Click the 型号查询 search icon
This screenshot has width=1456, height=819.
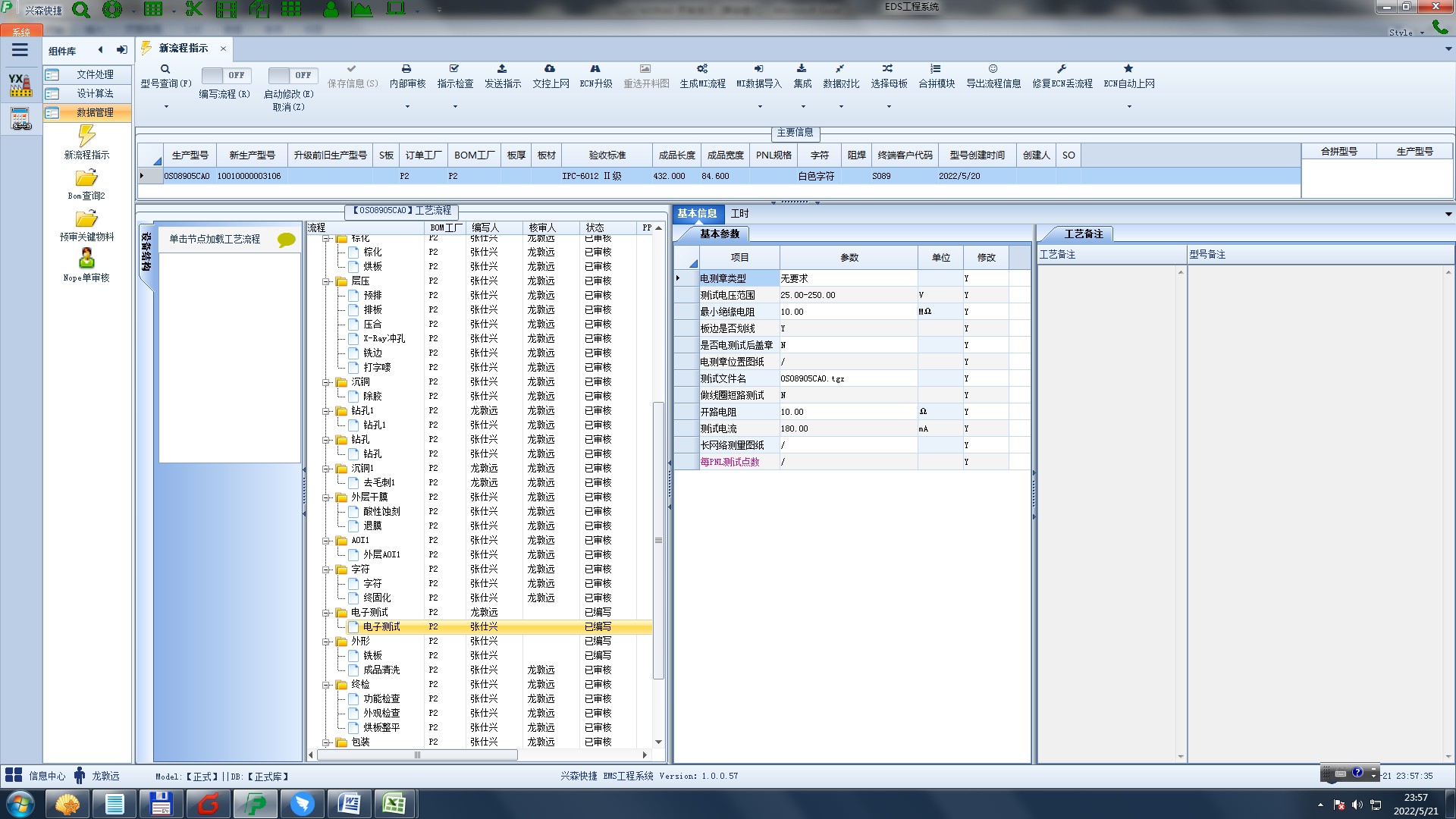tap(165, 69)
